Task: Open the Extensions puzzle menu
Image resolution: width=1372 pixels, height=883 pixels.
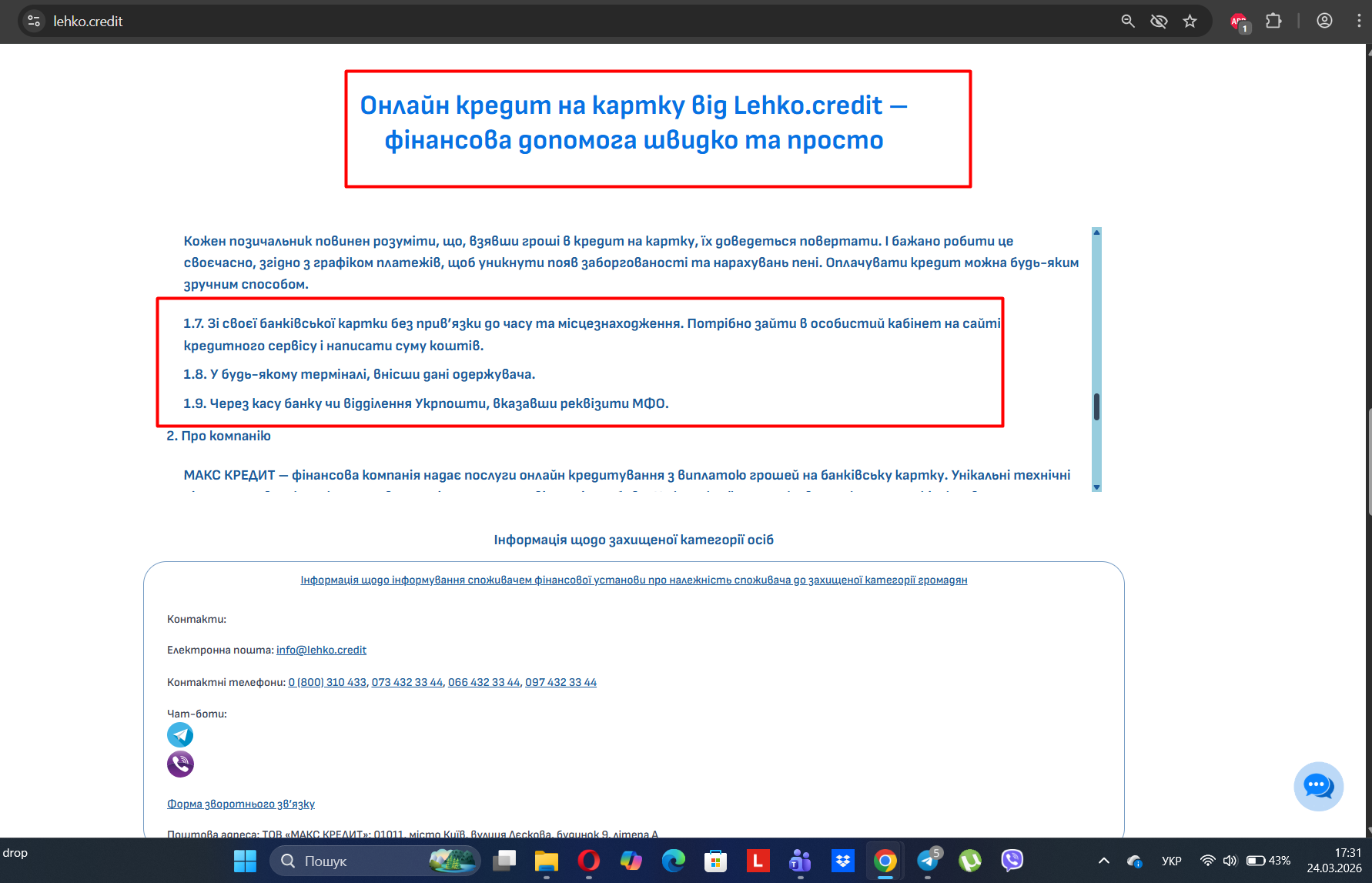Action: point(1273,21)
